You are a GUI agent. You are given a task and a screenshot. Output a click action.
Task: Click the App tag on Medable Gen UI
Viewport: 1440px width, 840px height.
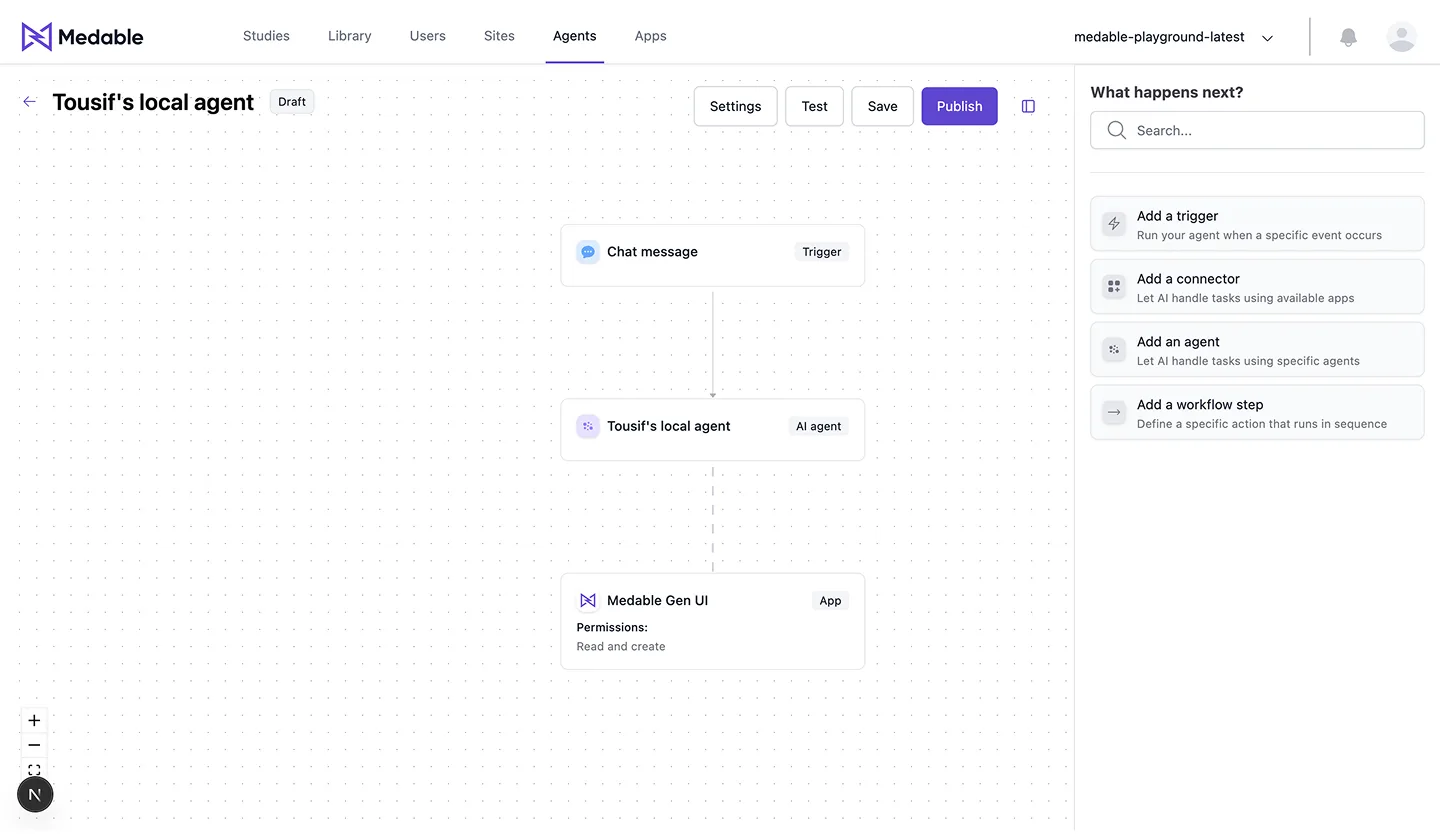(x=831, y=601)
